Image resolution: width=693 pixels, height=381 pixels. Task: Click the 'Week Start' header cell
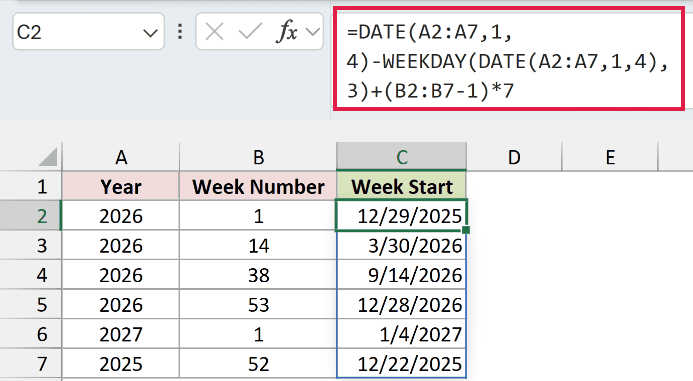[401, 186]
